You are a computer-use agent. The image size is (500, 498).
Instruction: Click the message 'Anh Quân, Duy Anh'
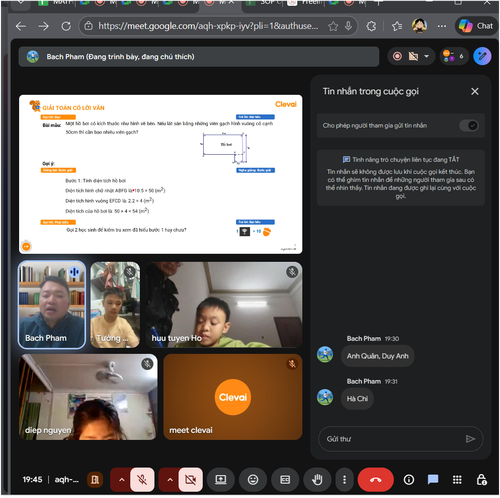coord(377,356)
